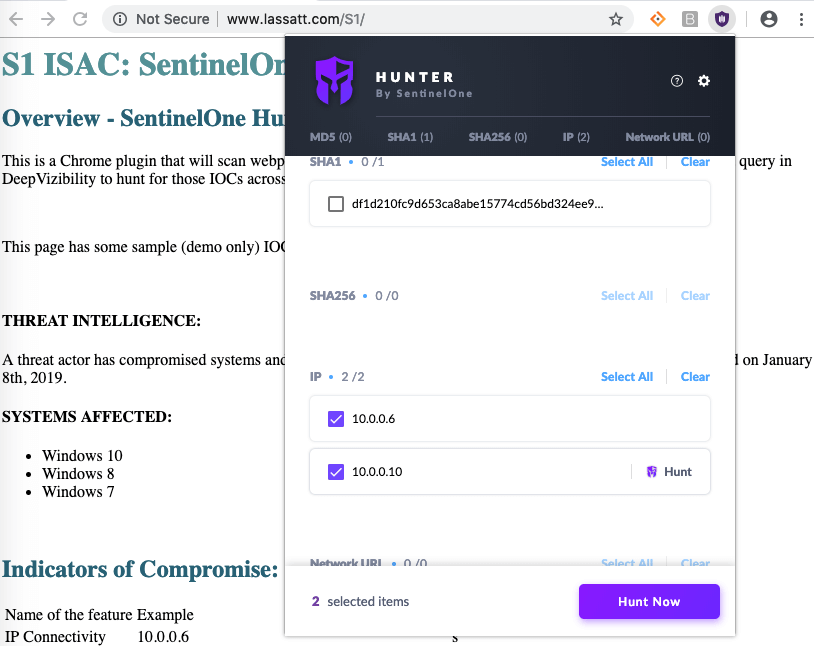814x646 pixels.
Task: Bookmark this page with star icon
Action: 616,19
